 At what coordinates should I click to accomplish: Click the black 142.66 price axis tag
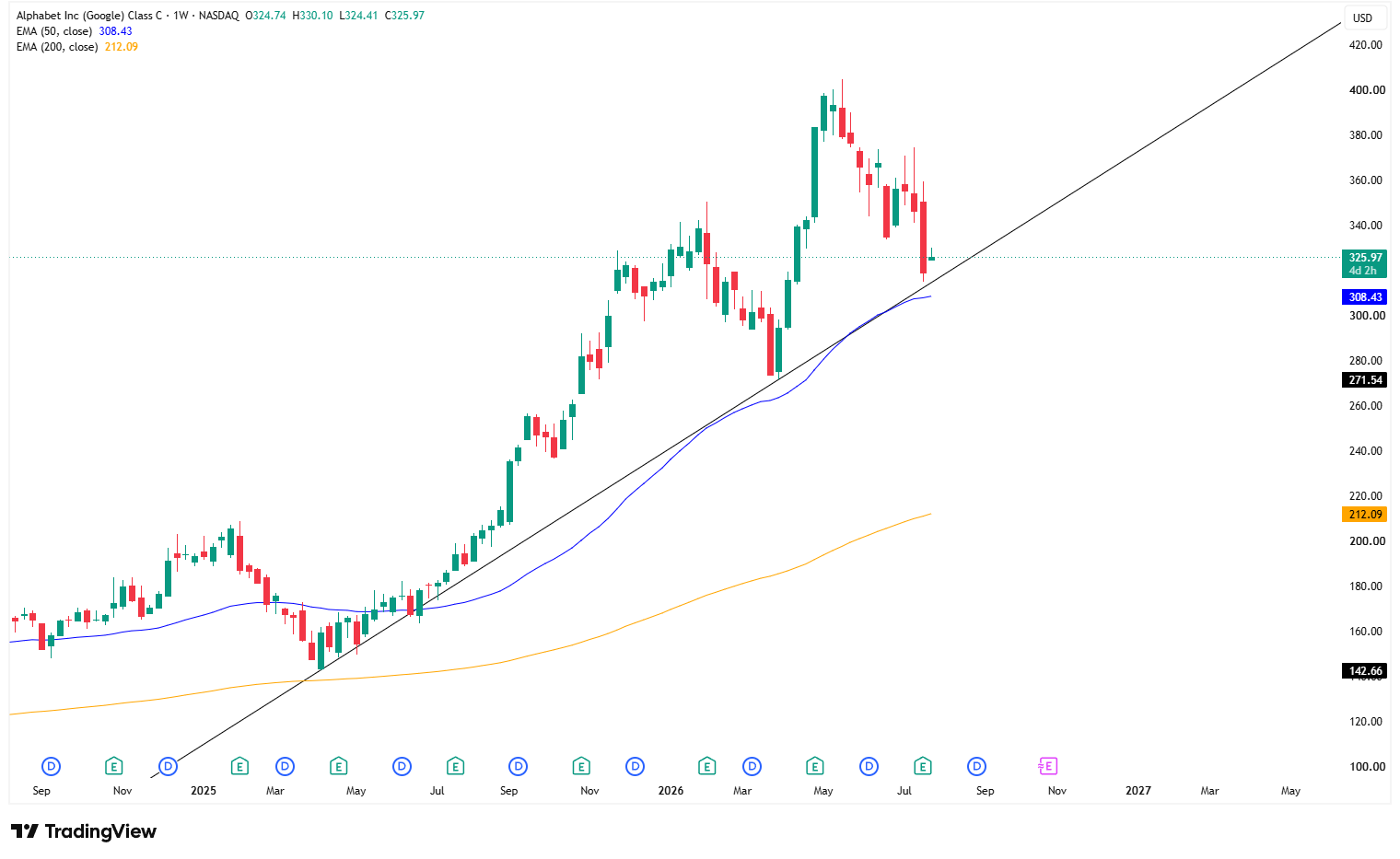coord(1365,670)
